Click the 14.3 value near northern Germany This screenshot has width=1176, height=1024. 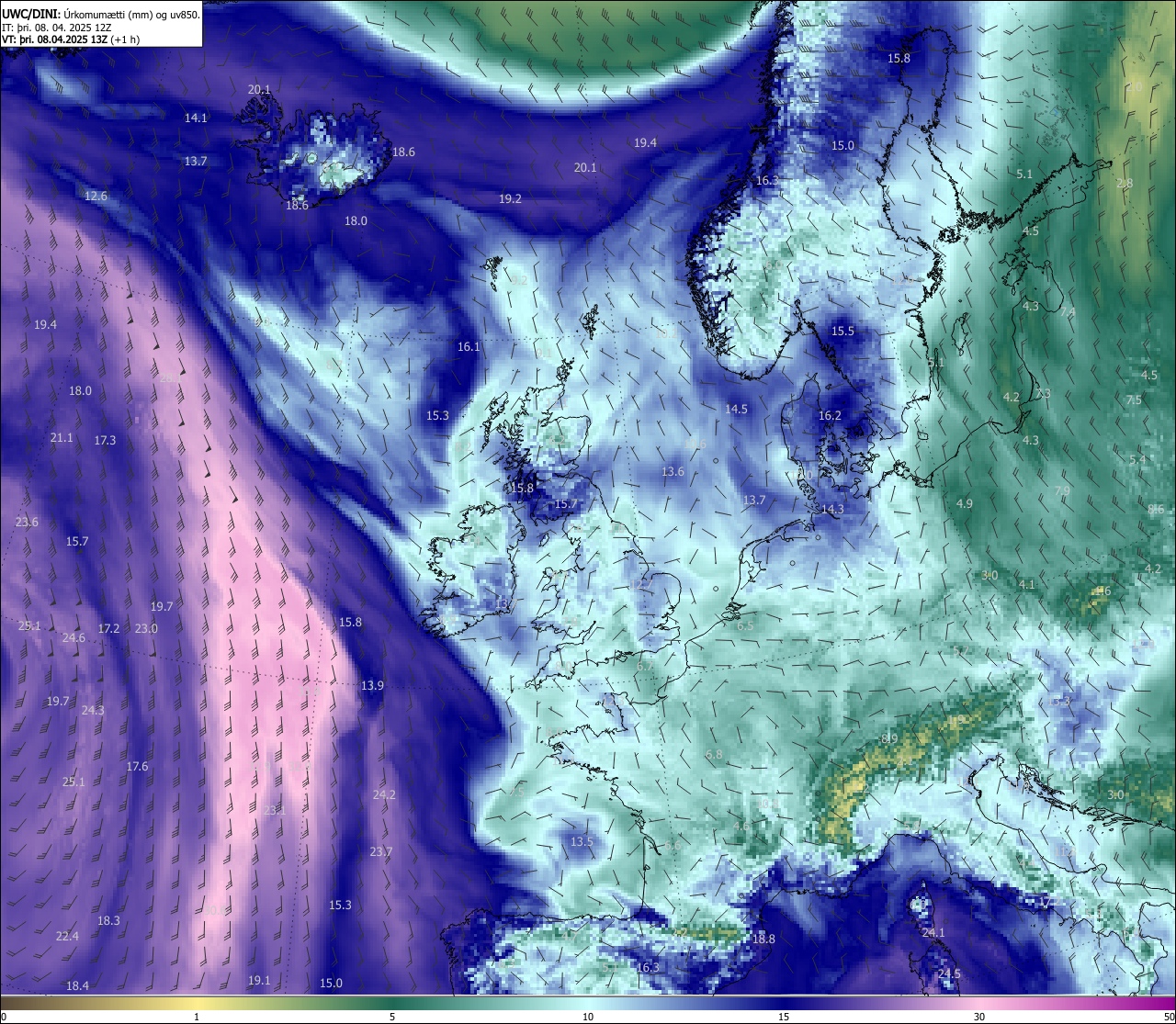click(x=832, y=509)
